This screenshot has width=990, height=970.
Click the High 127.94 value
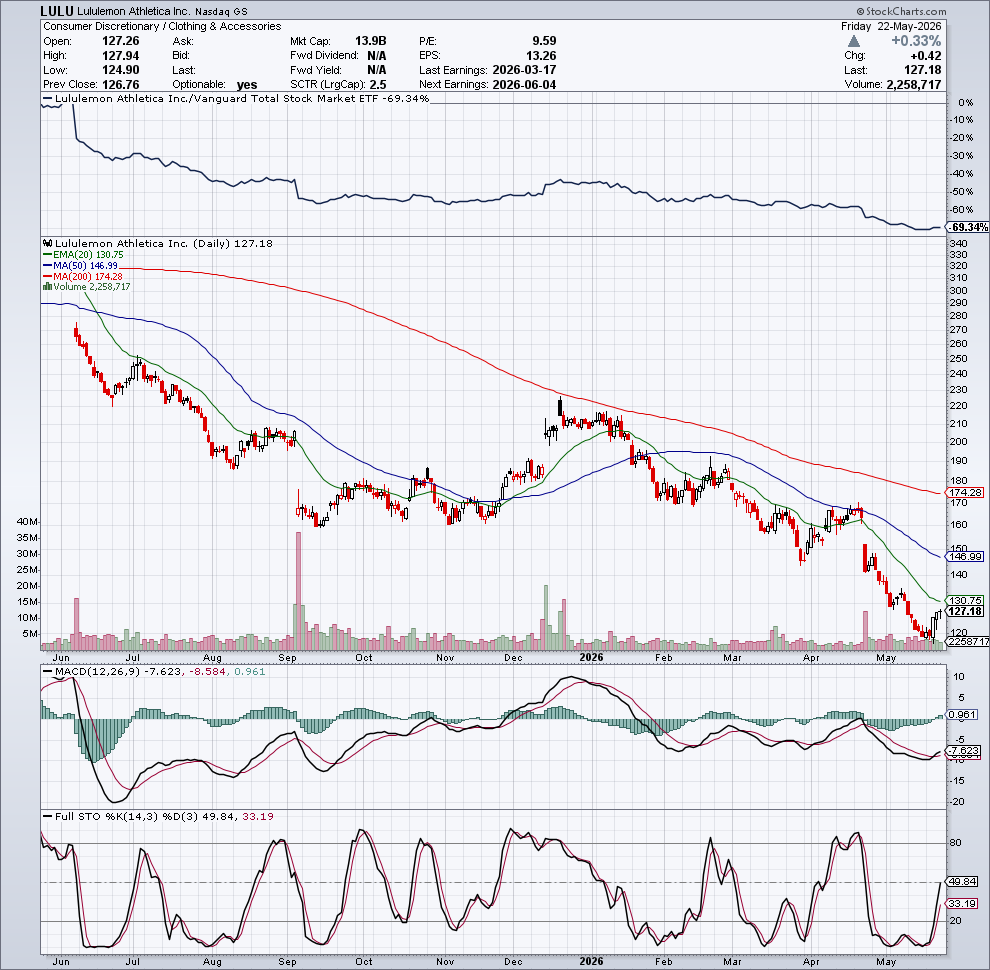pyautogui.click(x=121, y=56)
